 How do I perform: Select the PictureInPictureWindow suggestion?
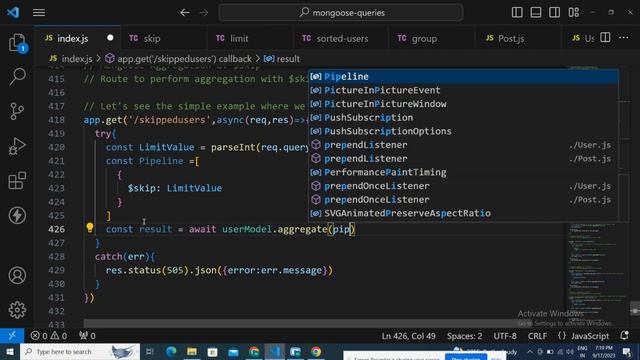463,104
